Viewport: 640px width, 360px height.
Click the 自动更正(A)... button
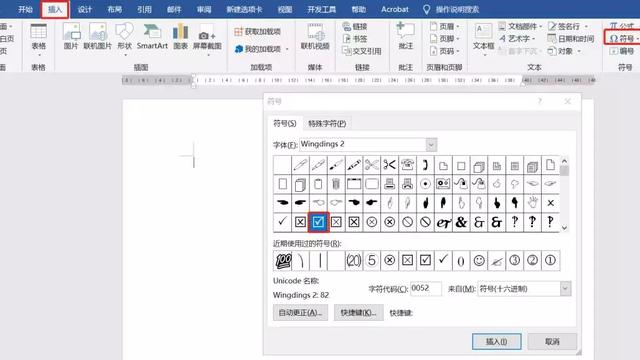click(x=300, y=313)
